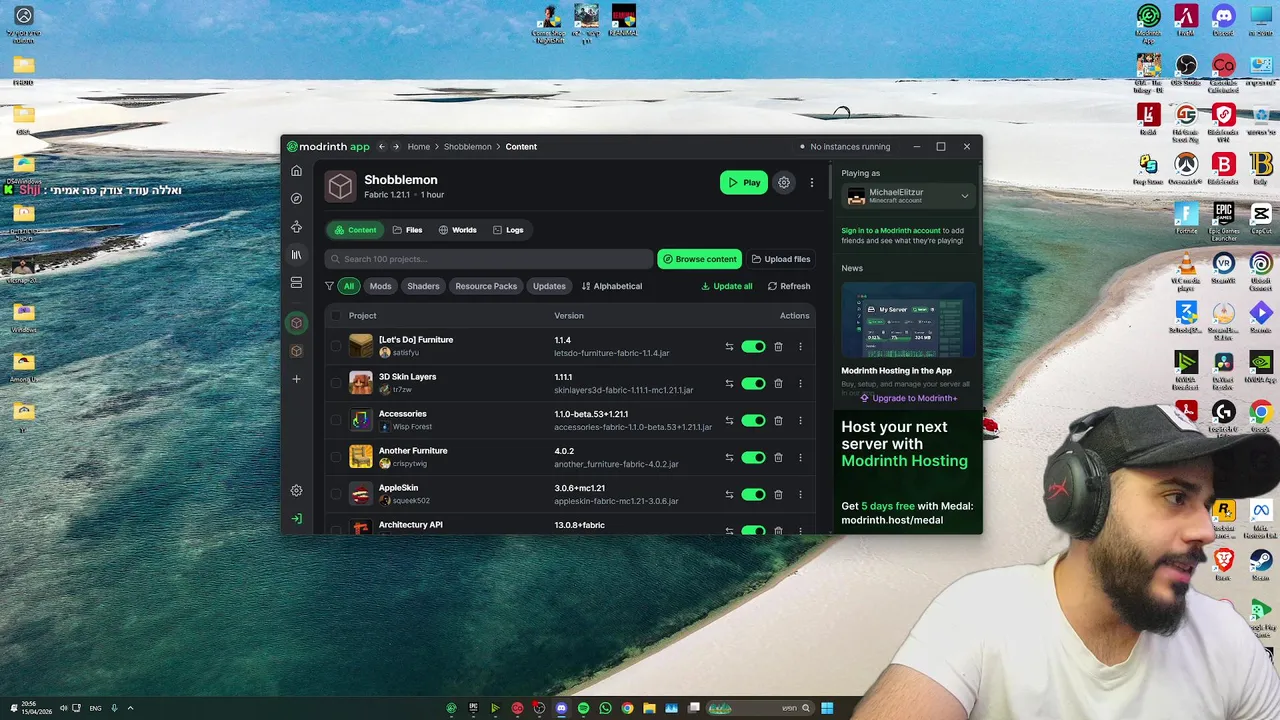This screenshot has height=720, width=1280.
Task: Click Sign in to a Modrinth account link
Action: coord(891,231)
